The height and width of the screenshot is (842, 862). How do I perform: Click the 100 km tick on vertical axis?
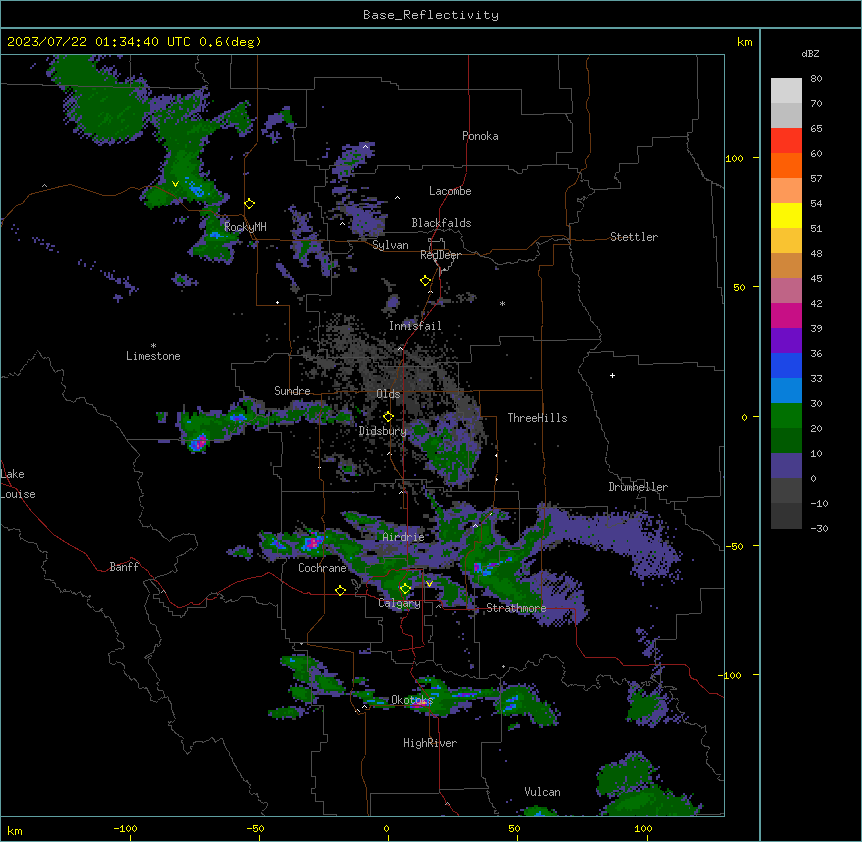point(734,158)
